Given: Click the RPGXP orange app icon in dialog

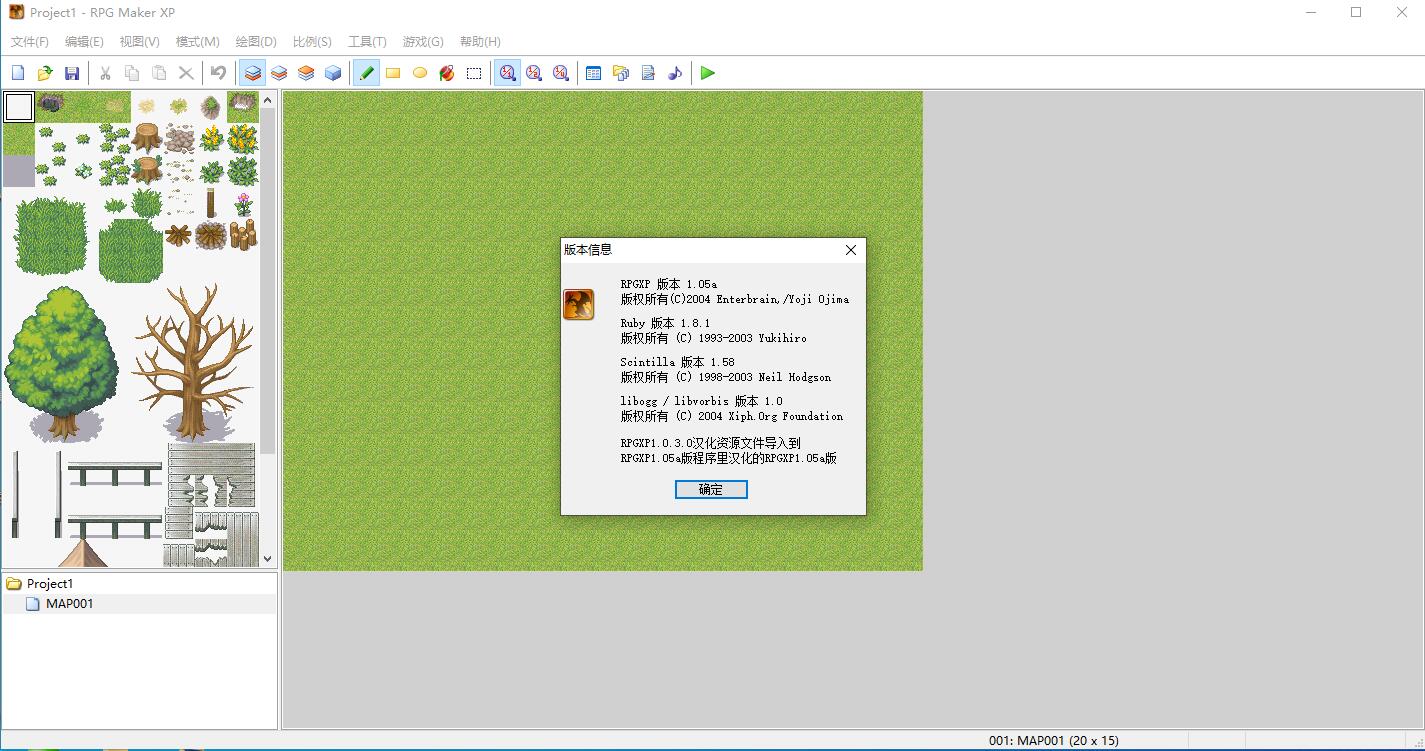Looking at the screenshot, I should 579,304.
